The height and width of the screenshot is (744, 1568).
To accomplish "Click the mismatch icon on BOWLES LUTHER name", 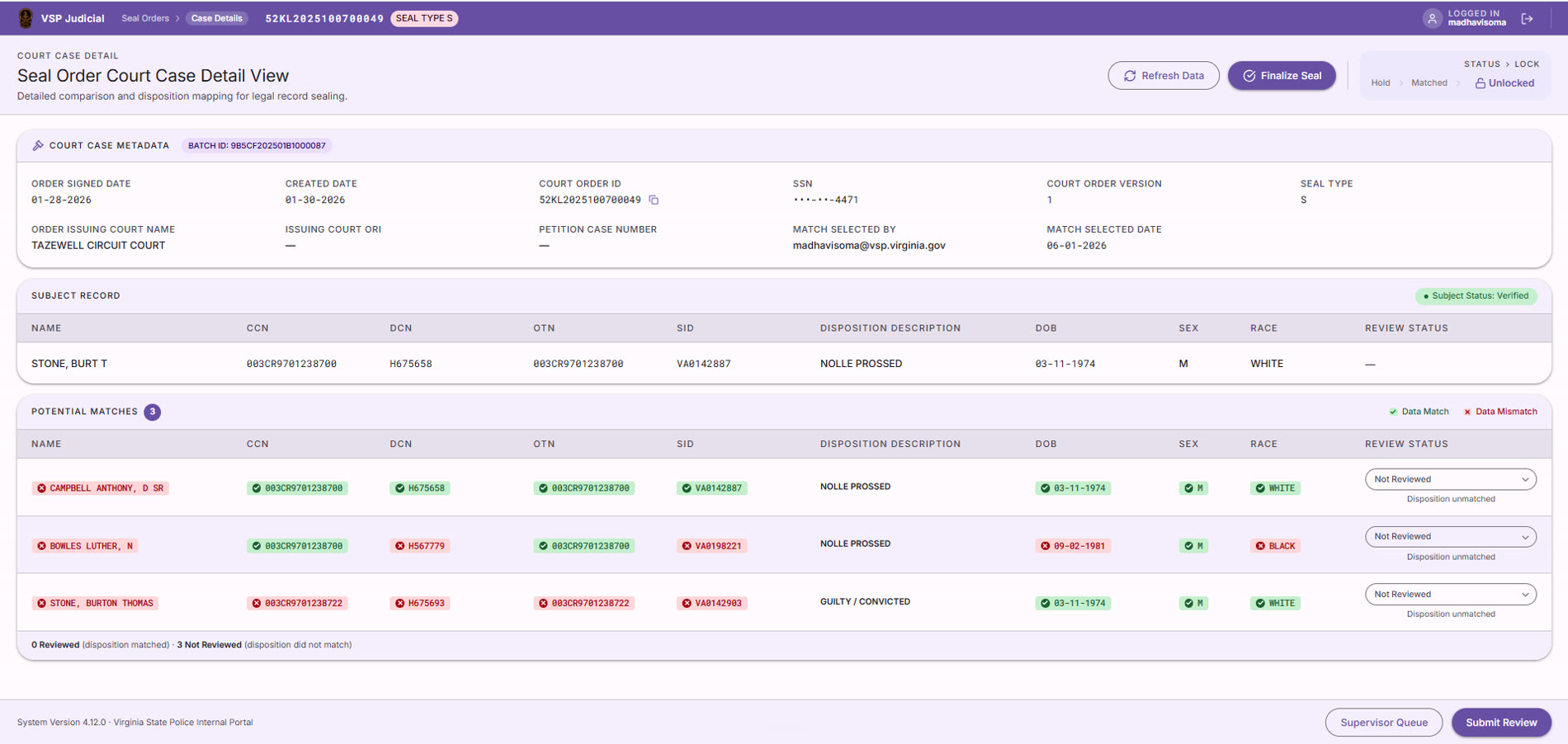I will 41,546.
